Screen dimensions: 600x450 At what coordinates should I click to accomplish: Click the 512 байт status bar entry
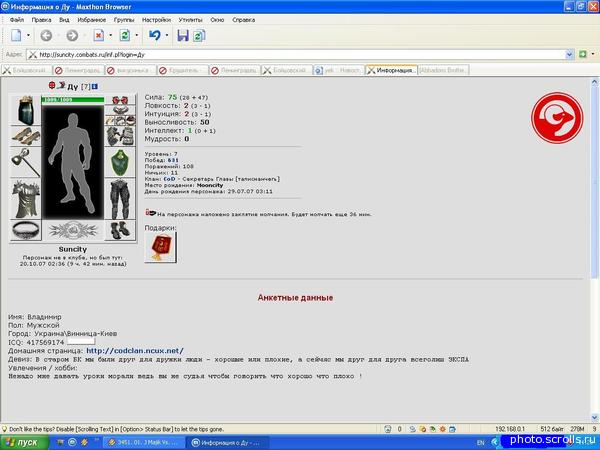click(552, 429)
